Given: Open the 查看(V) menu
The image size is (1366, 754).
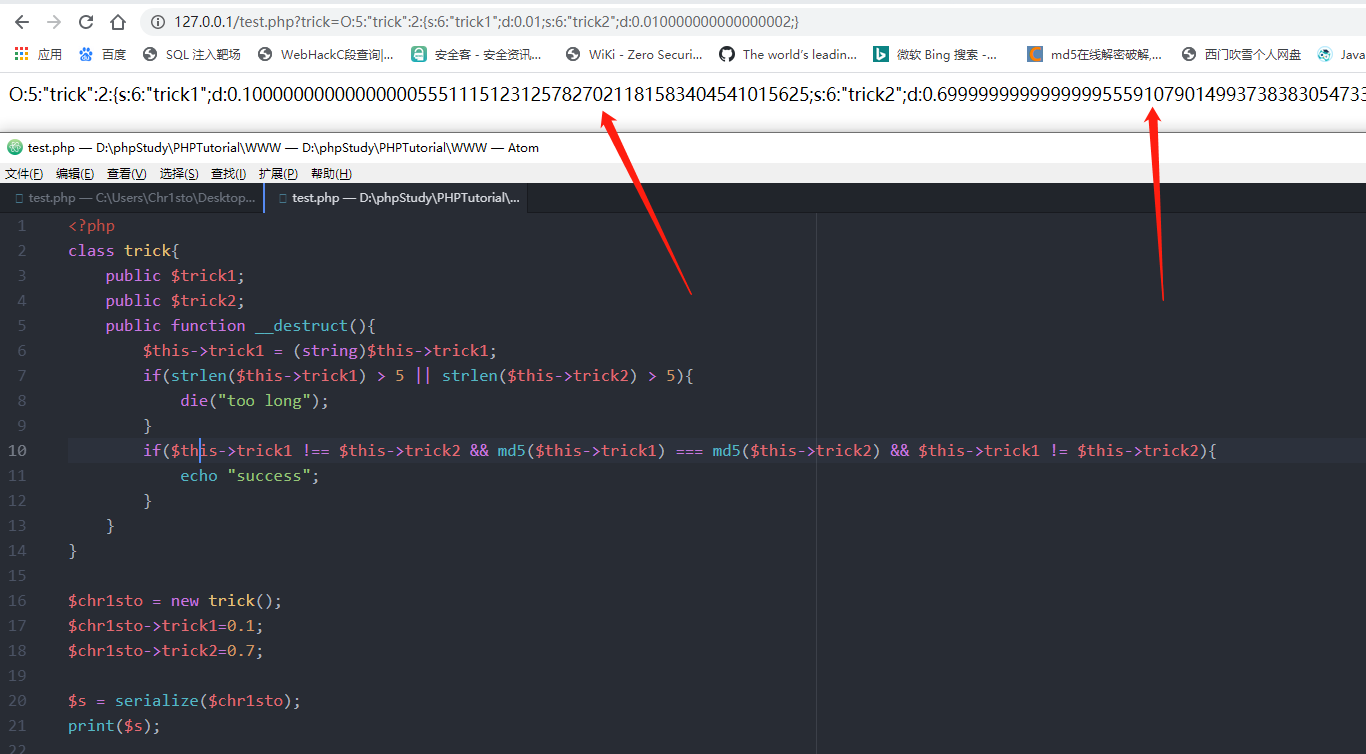Looking at the screenshot, I should [x=127, y=174].
